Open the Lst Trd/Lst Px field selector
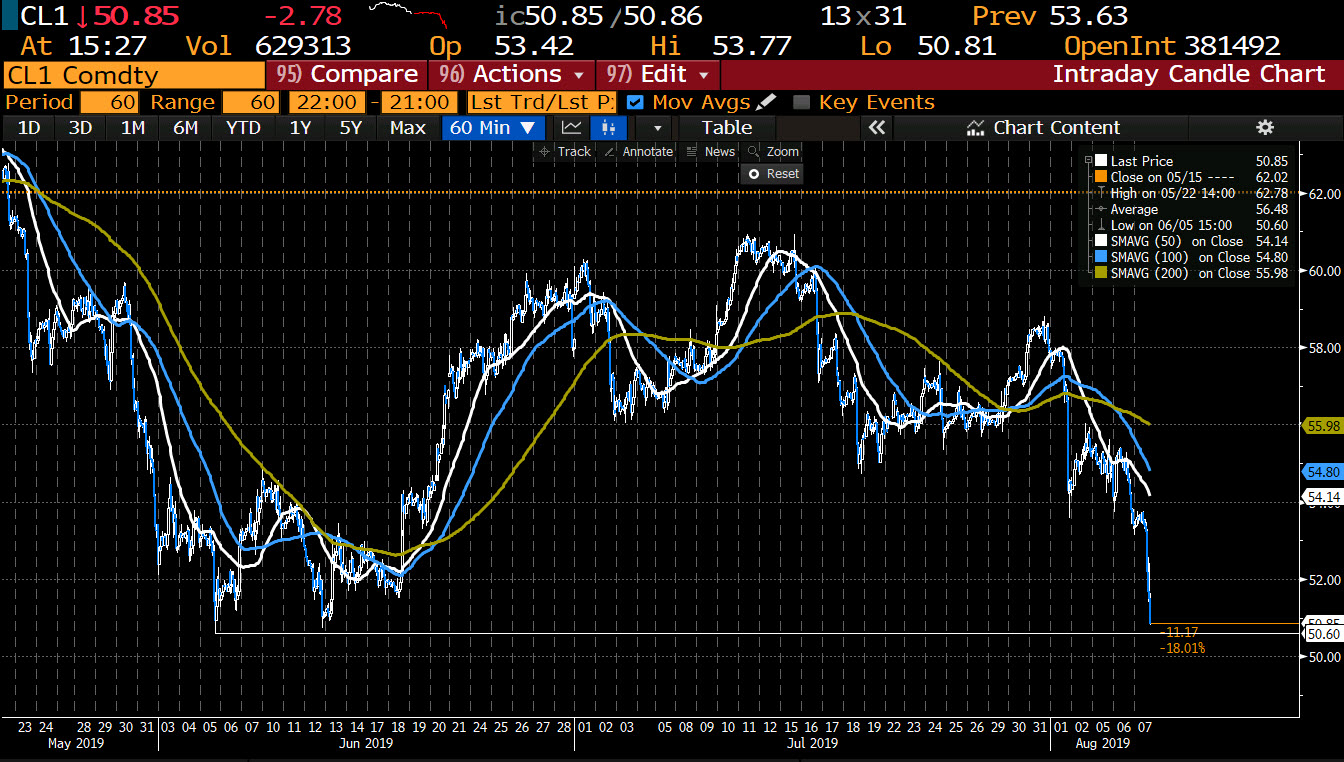 541,102
